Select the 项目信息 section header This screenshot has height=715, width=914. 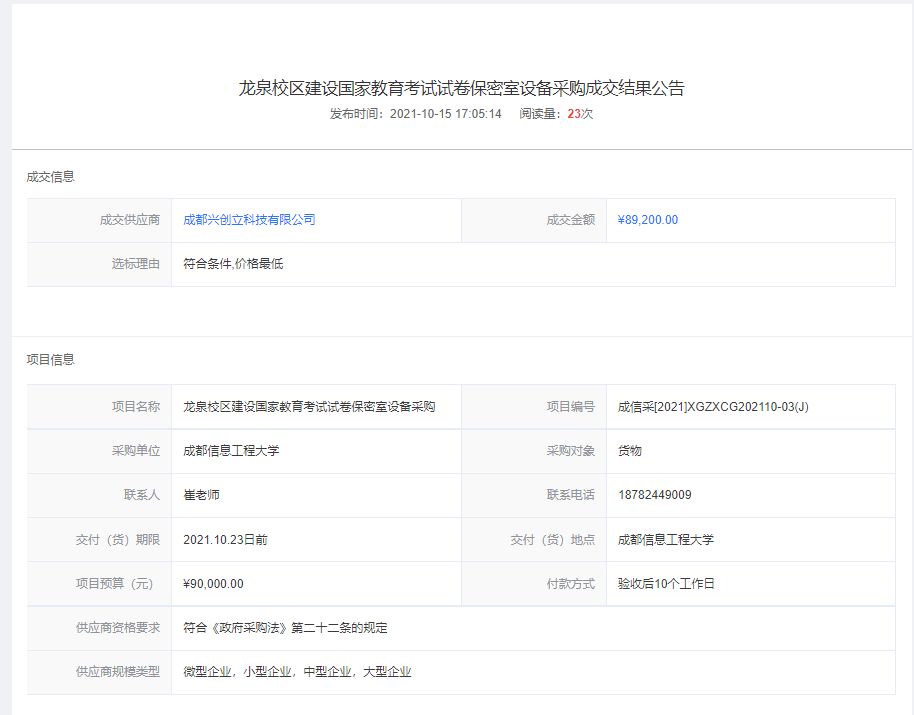(x=51, y=359)
